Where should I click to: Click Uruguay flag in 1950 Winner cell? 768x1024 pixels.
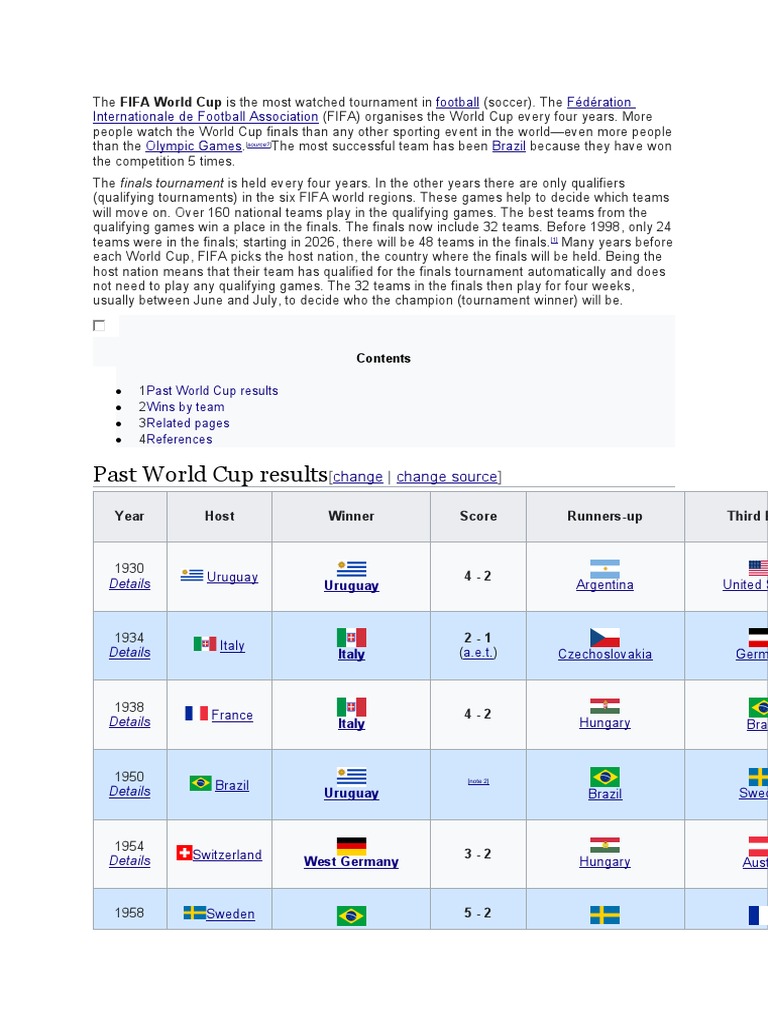(x=351, y=776)
